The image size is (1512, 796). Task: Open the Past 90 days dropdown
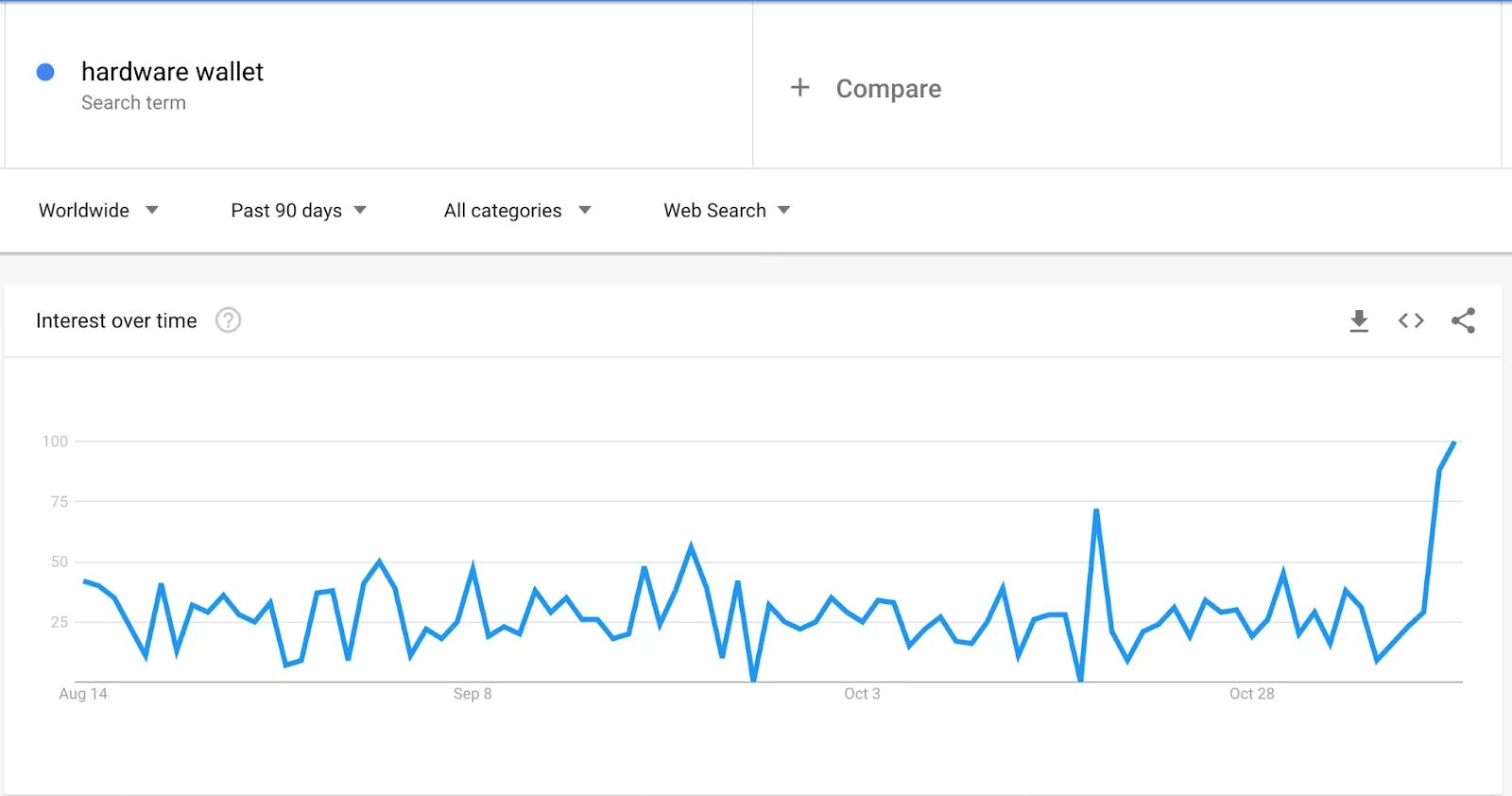pos(298,210)
